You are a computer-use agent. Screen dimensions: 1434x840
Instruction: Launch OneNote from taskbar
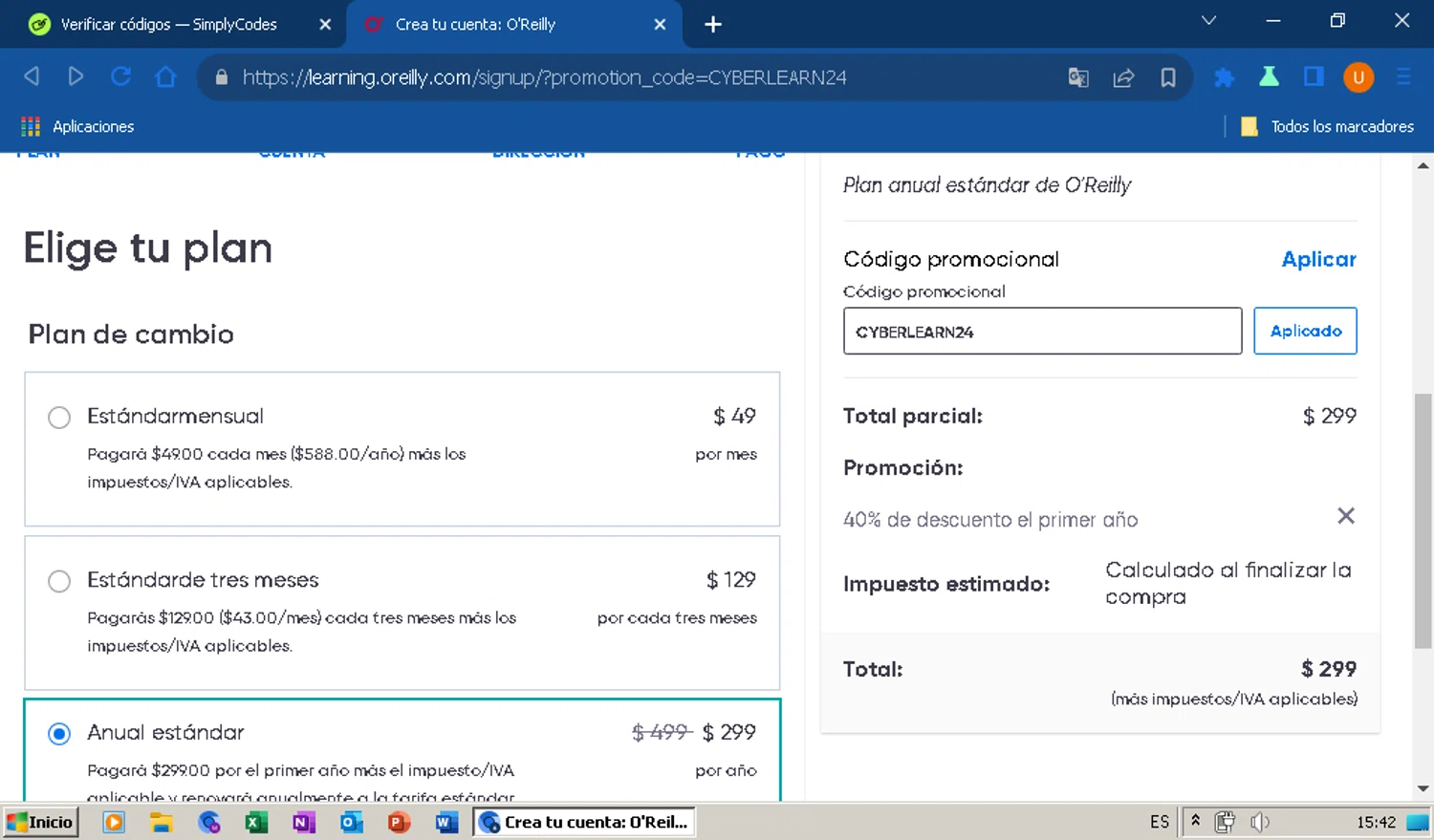click(x=304, y=822)
